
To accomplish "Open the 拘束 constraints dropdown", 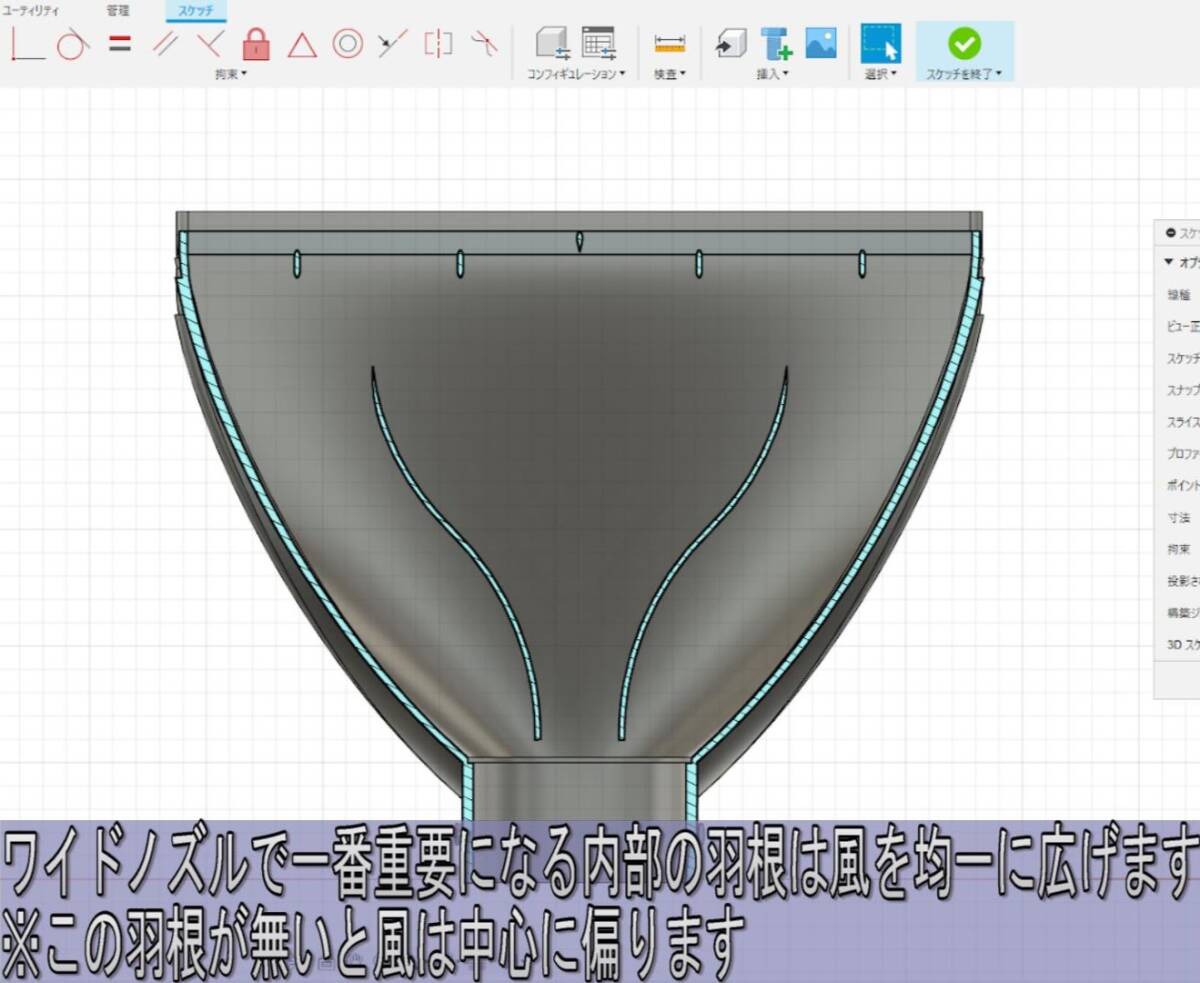I will tap(229, 74).
